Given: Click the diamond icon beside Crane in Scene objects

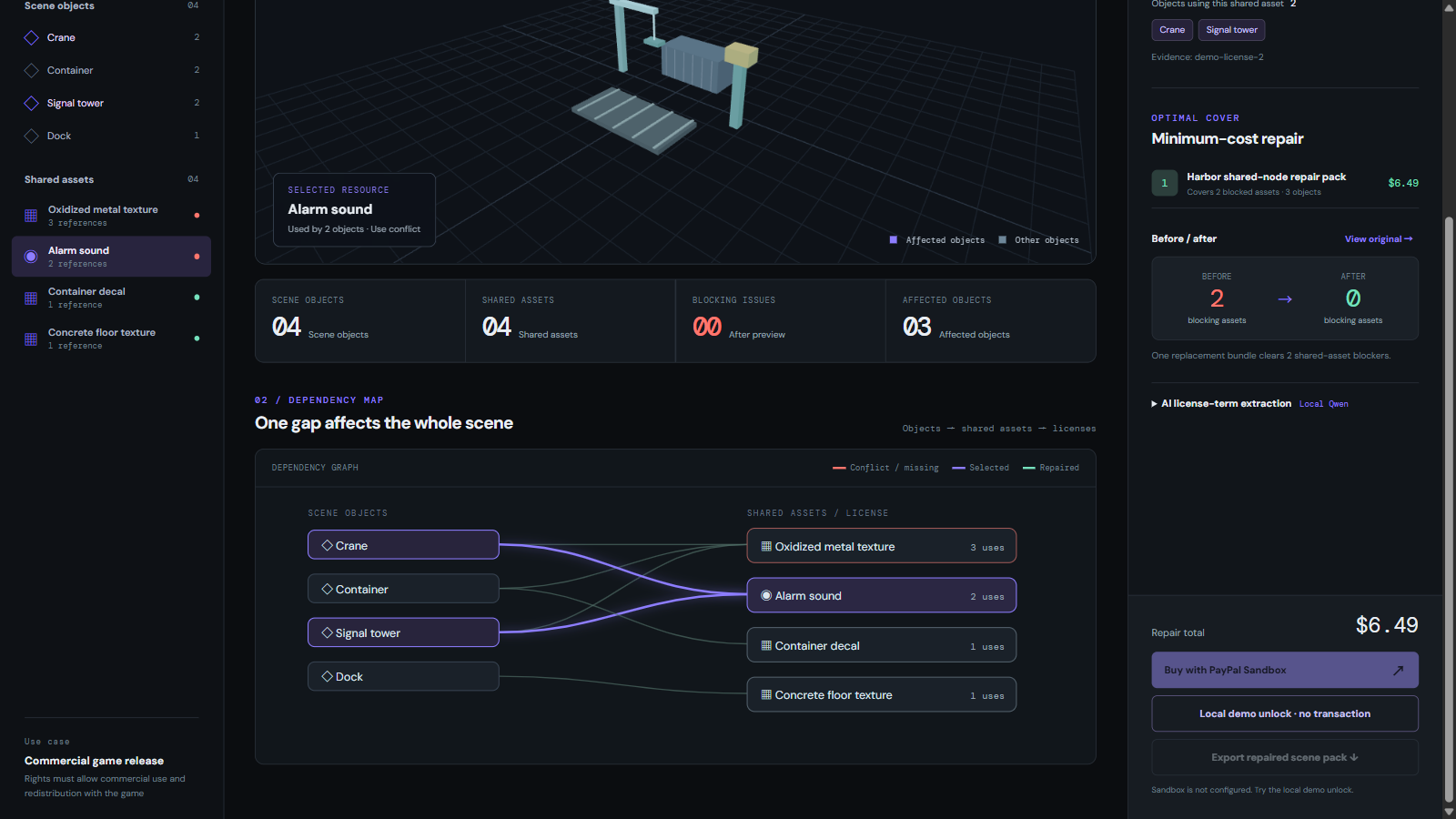Looking at the screenshot, I should tap(31, 37).
